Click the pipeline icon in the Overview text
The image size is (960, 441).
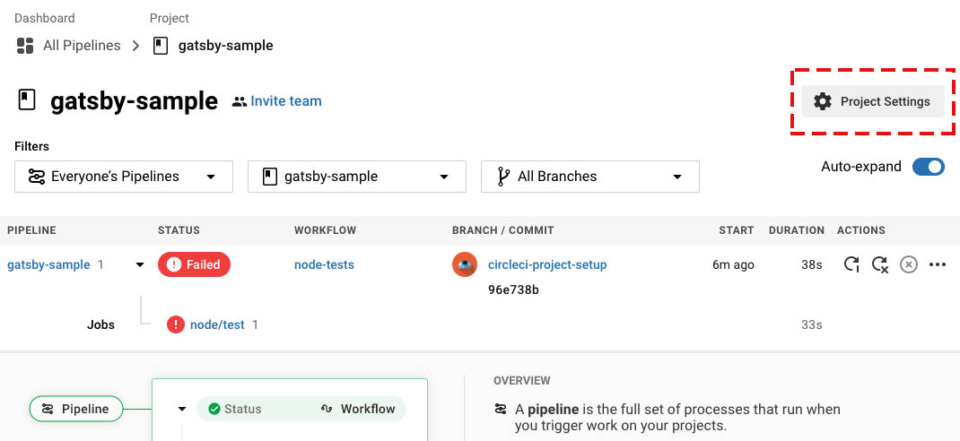click(500, 409)
